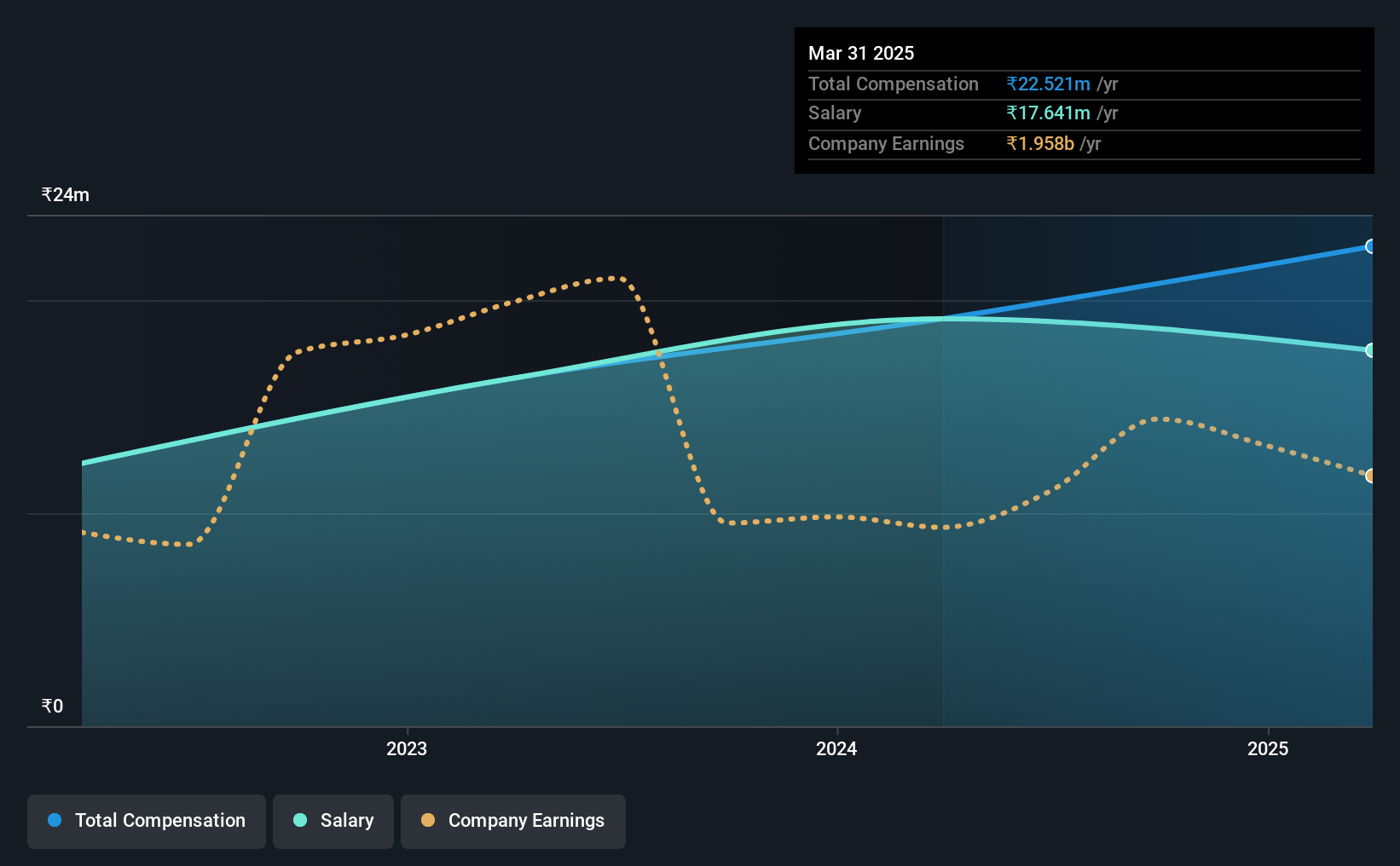Click the orange Company Earnings legend dot
This screenshot has width=1400, height=866.
coord(428,820)
